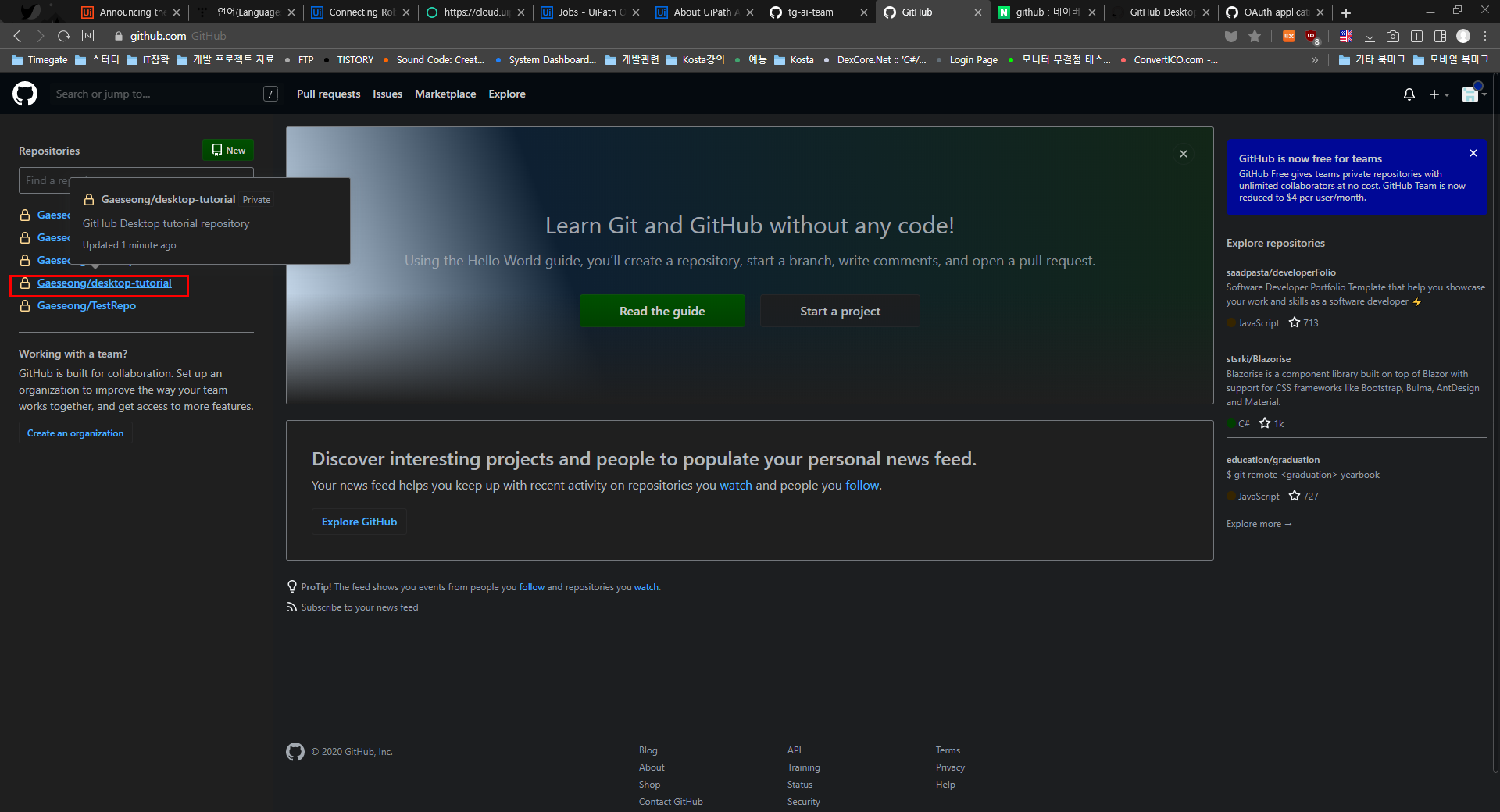Click Explore GitHub button
This screenshot has height=812, width=1500.
click(359, 522)
